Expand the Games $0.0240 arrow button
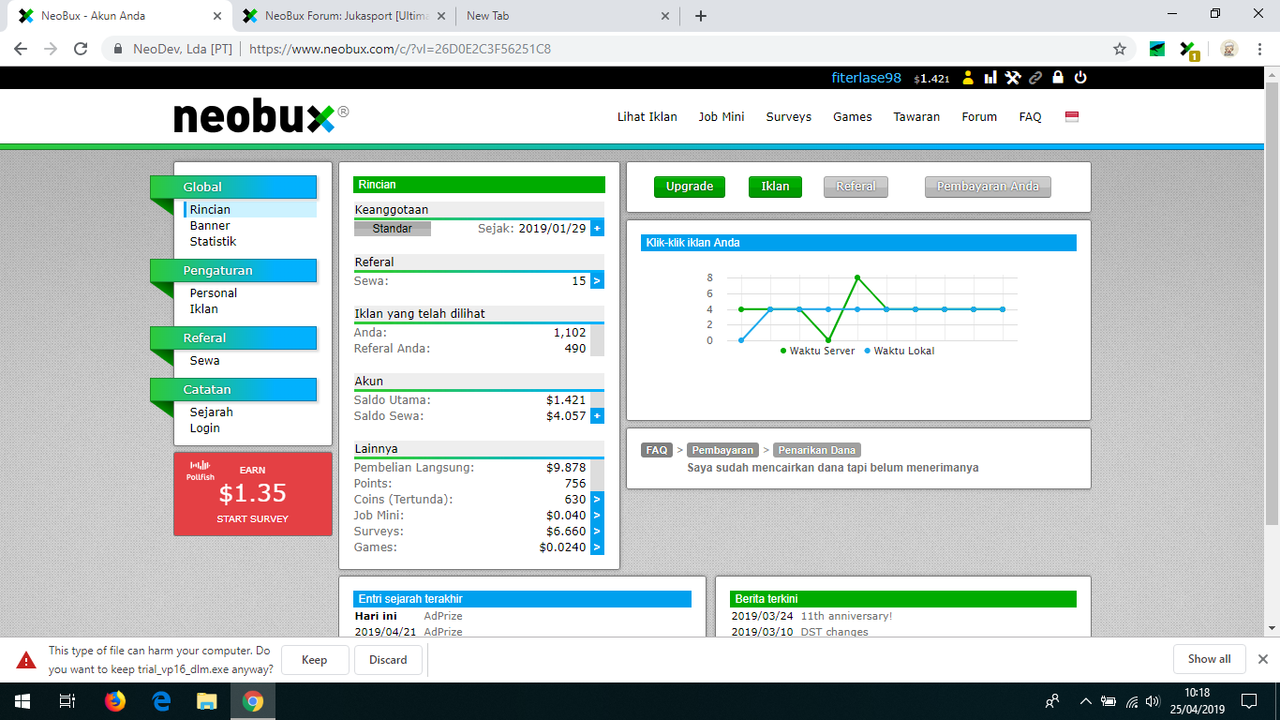This screenshot has height=720, width=1280. tap(597, 547)
